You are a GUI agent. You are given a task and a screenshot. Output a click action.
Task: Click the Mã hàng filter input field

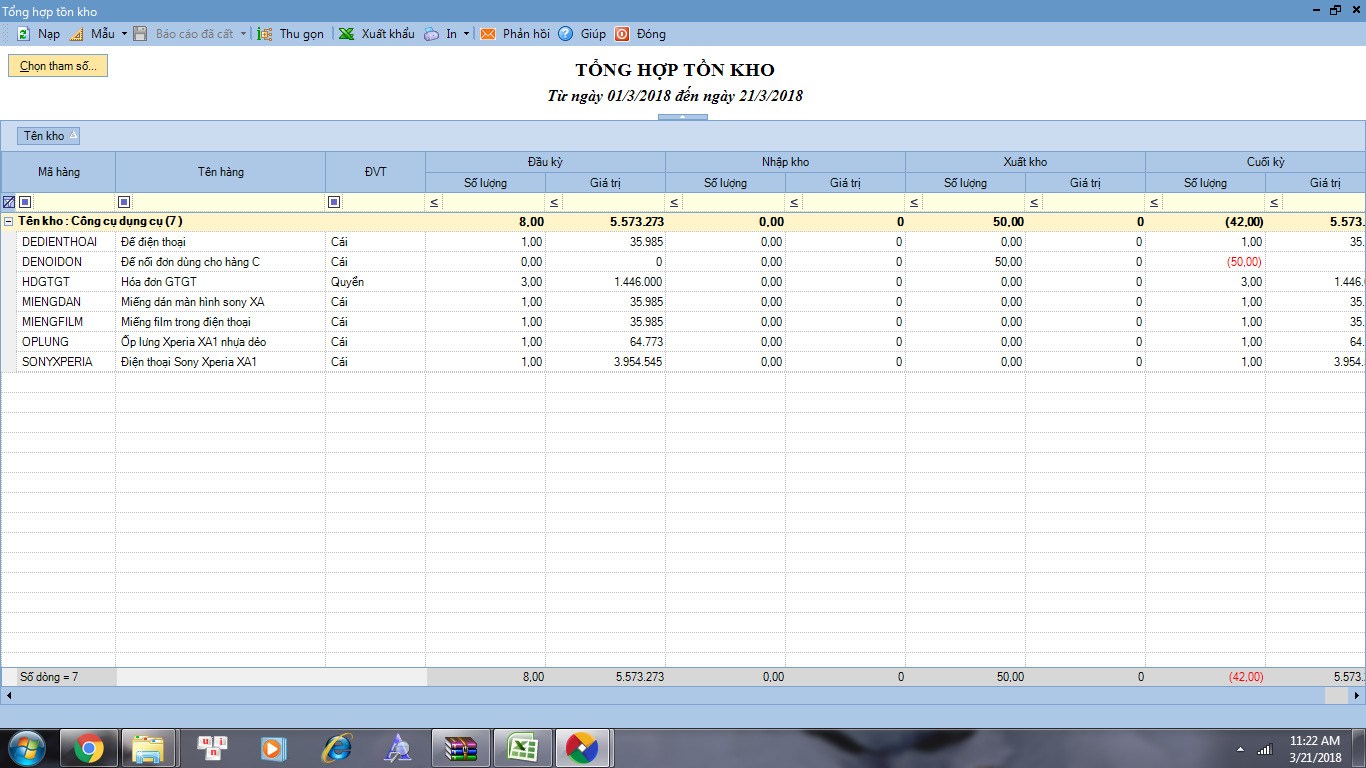click(x=74, y=202)
